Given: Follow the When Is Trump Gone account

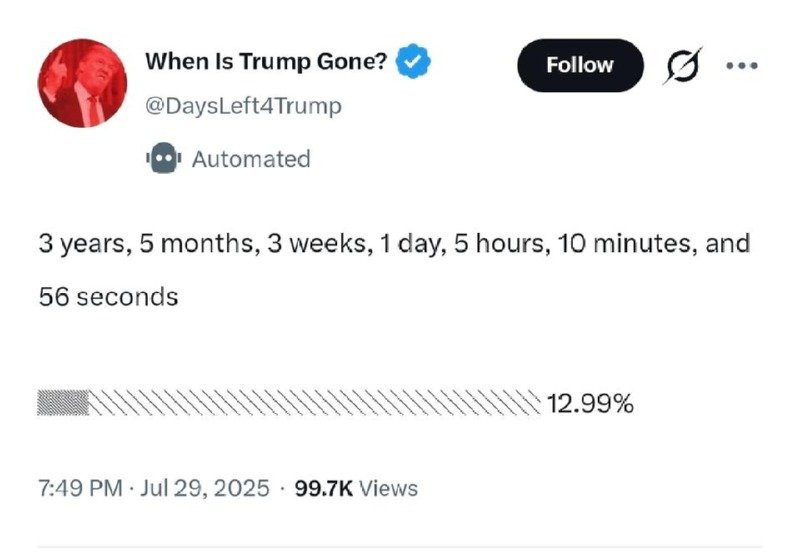Looking at the screenshot, I should 580,65.
